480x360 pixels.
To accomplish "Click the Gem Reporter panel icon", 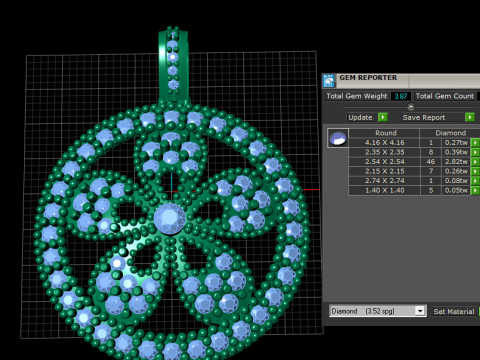I will point(329,81).
